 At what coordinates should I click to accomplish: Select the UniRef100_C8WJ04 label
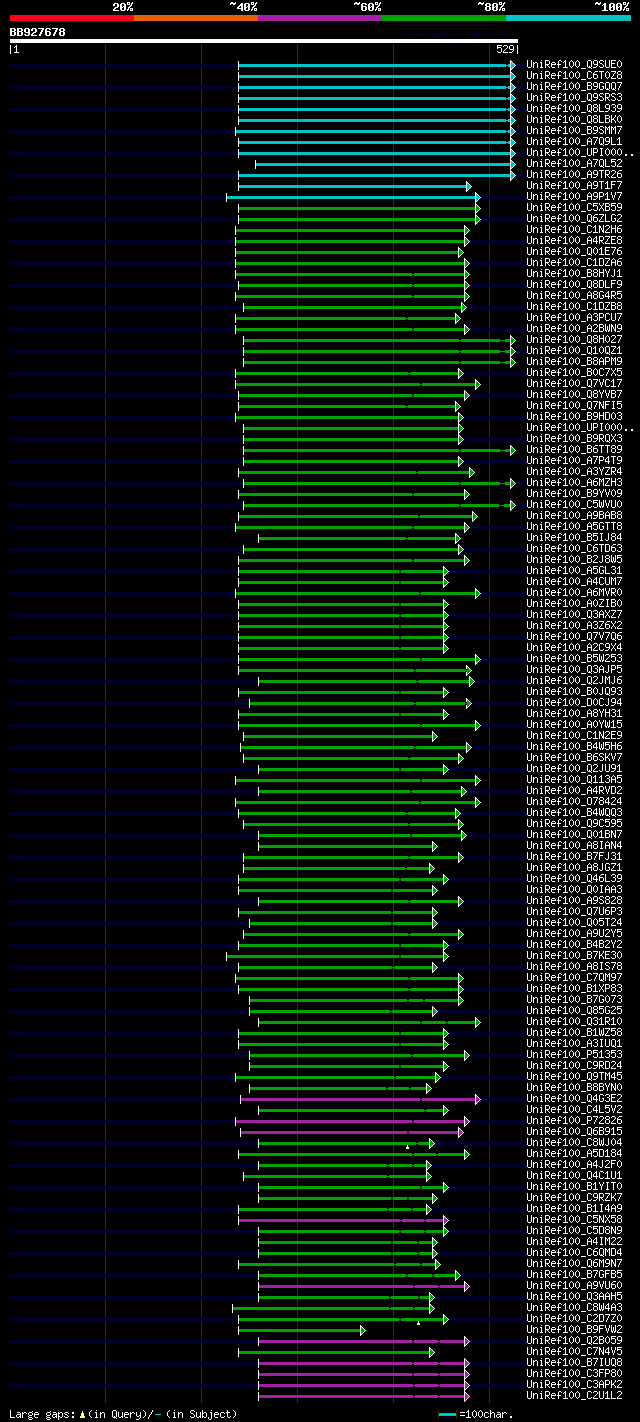[x=574, y=1143]
